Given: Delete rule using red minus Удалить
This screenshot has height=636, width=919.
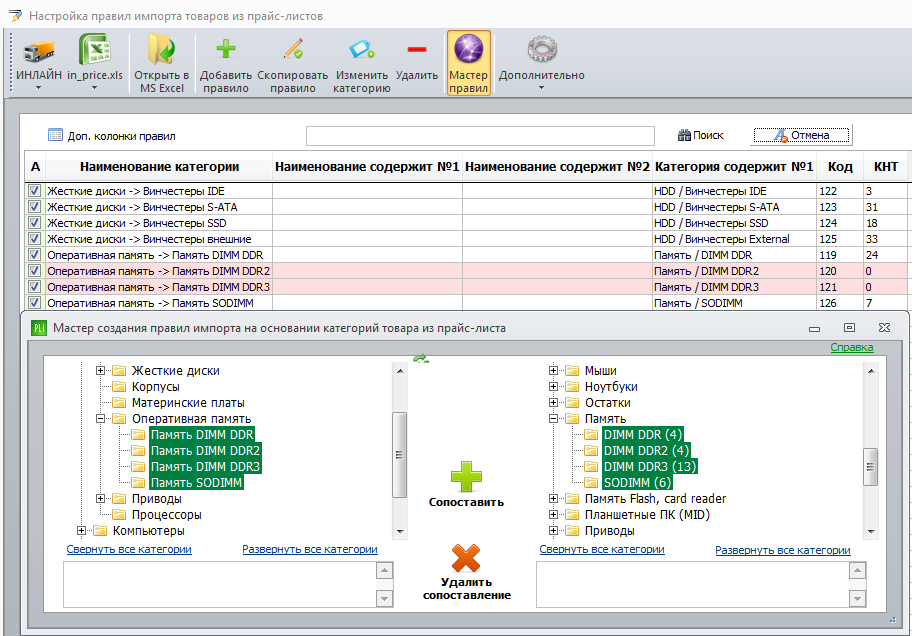Looking at the screenshot, I should (x=417, y=49).
